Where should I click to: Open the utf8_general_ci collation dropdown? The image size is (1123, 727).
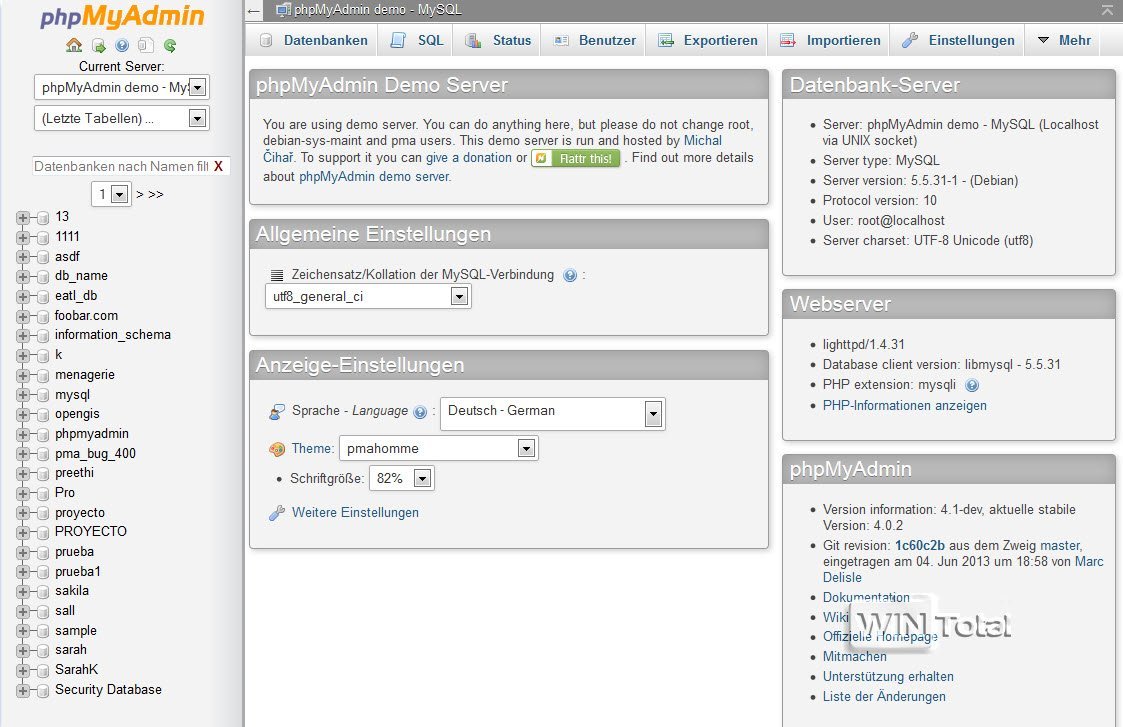[x=368, y=297]
